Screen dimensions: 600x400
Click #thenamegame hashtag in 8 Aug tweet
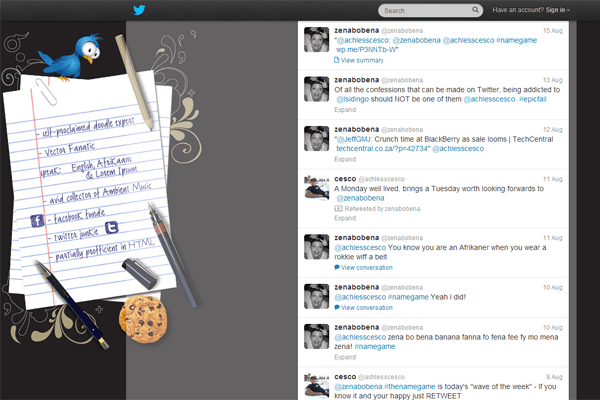pyautogui.click(x=409, y=387)
